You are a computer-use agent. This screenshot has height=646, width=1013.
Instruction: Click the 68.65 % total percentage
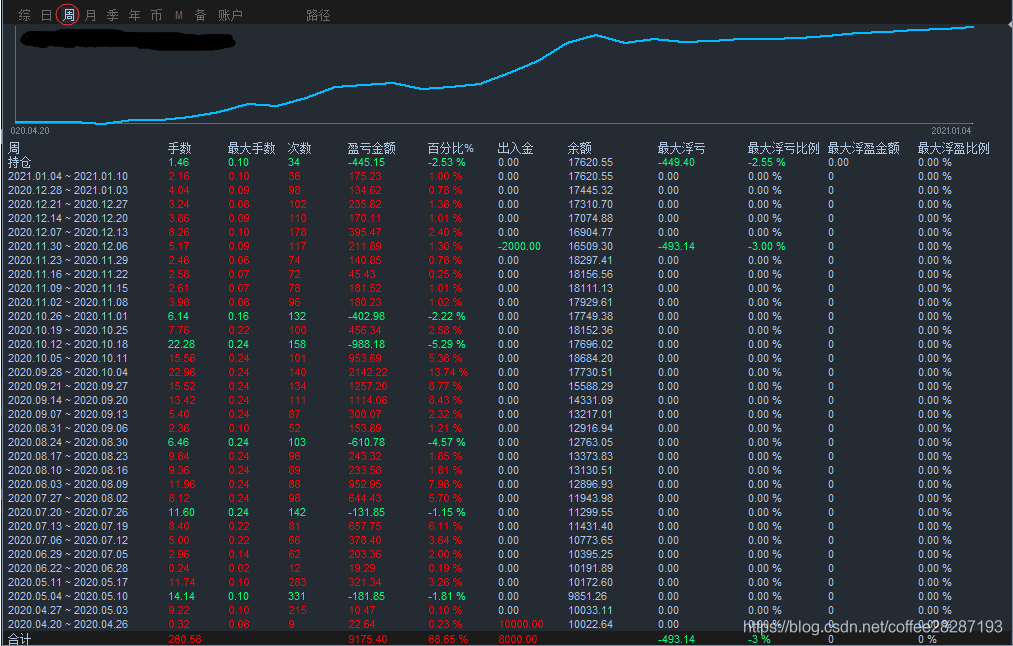tap(448, 639)
